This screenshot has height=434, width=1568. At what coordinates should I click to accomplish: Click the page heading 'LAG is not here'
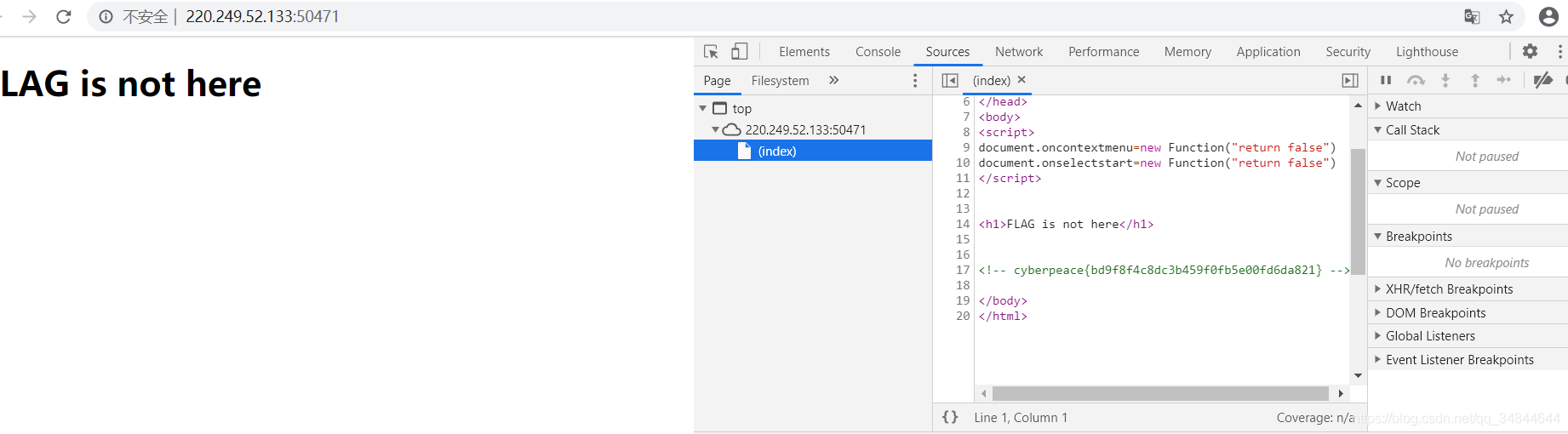click(131, 83)
